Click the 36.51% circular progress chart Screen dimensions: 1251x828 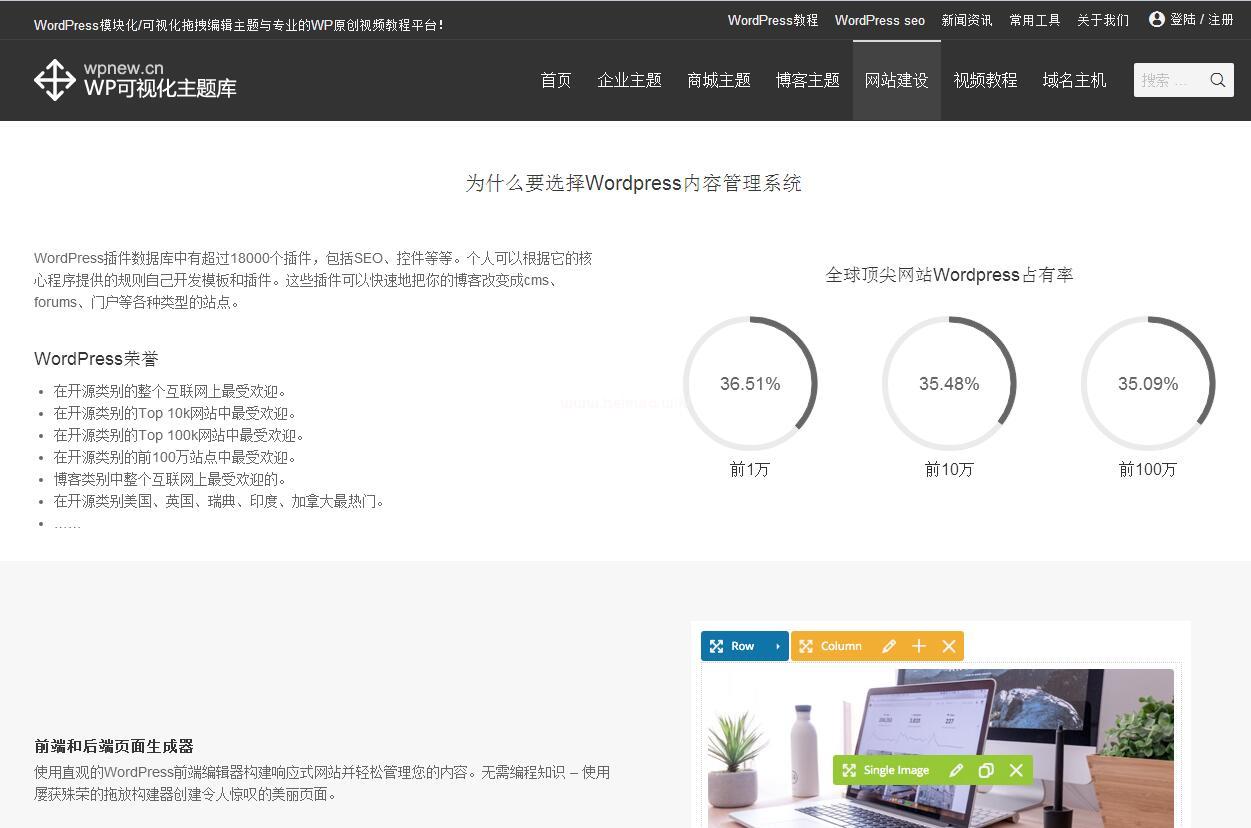pyautogui.click(x=750, y=383)
